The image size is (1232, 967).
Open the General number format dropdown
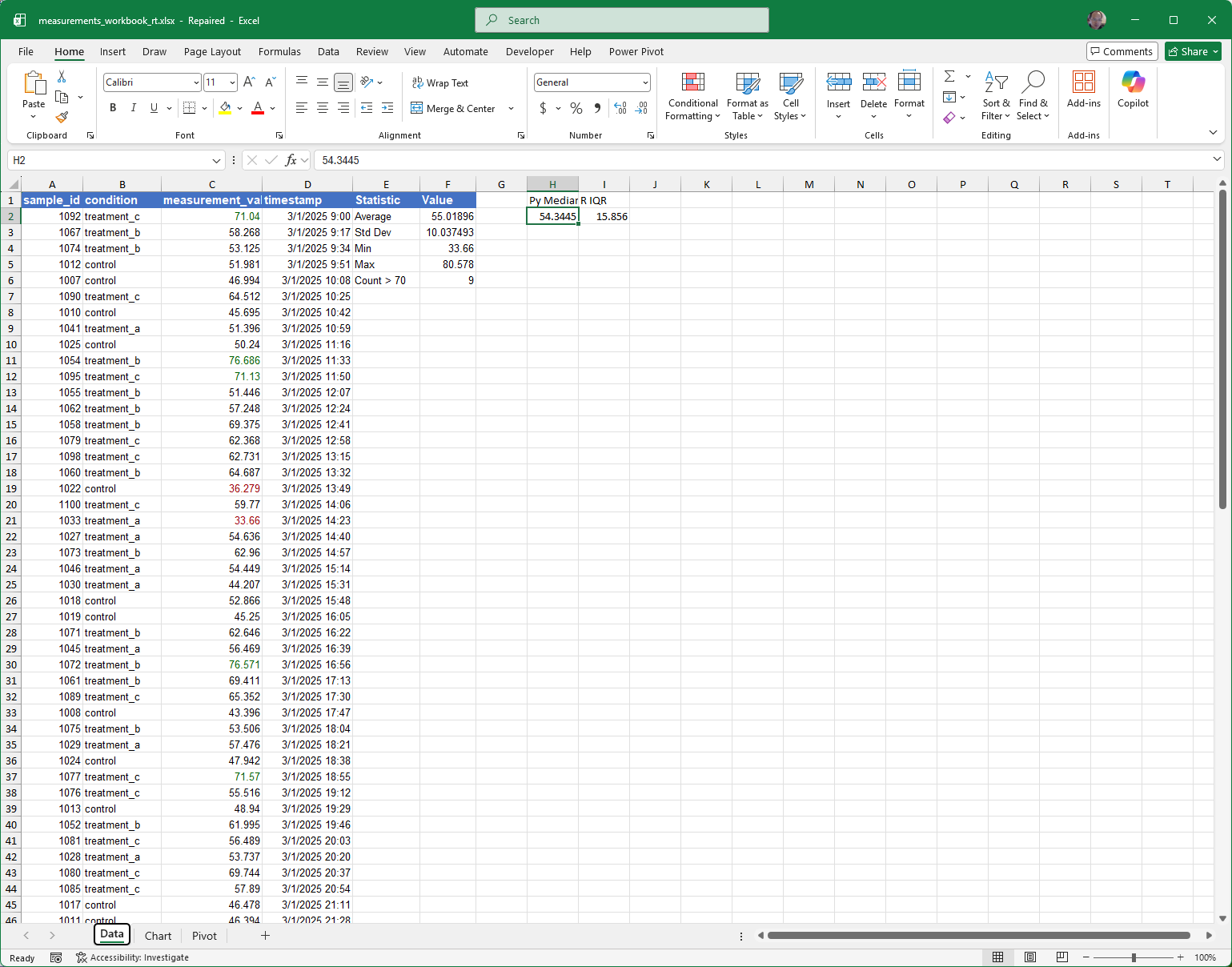coord(645,82)
